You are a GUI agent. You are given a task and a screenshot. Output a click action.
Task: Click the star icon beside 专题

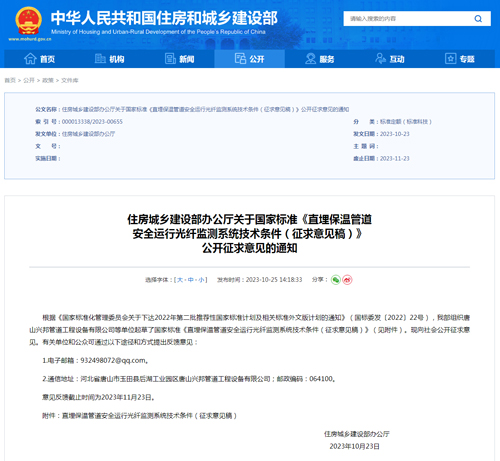point(450,59)
